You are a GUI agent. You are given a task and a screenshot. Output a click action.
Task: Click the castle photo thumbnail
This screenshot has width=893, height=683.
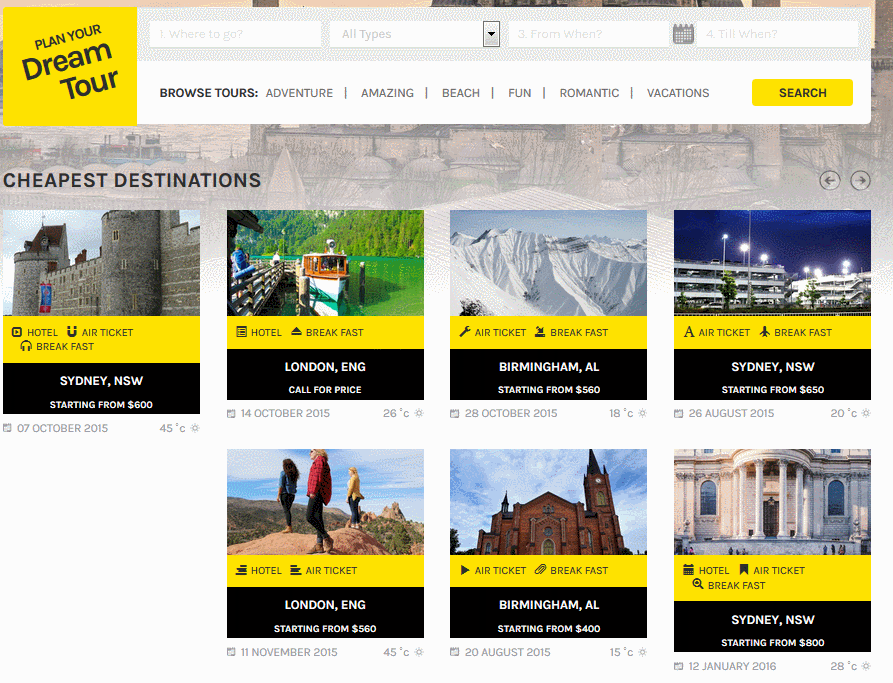101,263
